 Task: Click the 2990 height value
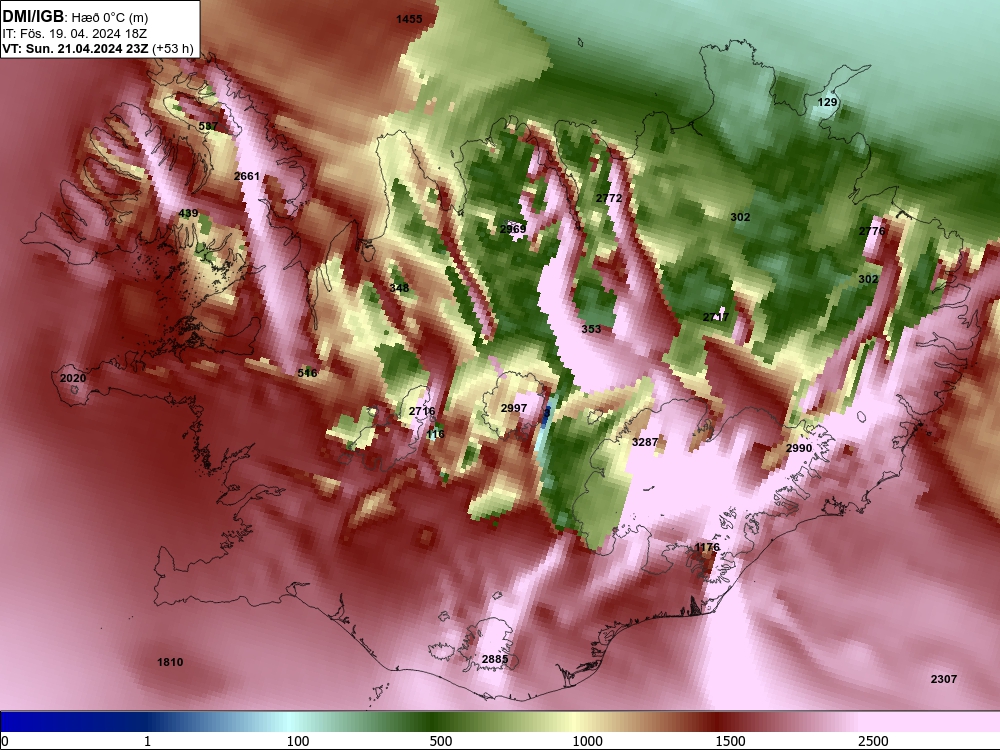tap(798, 448)
